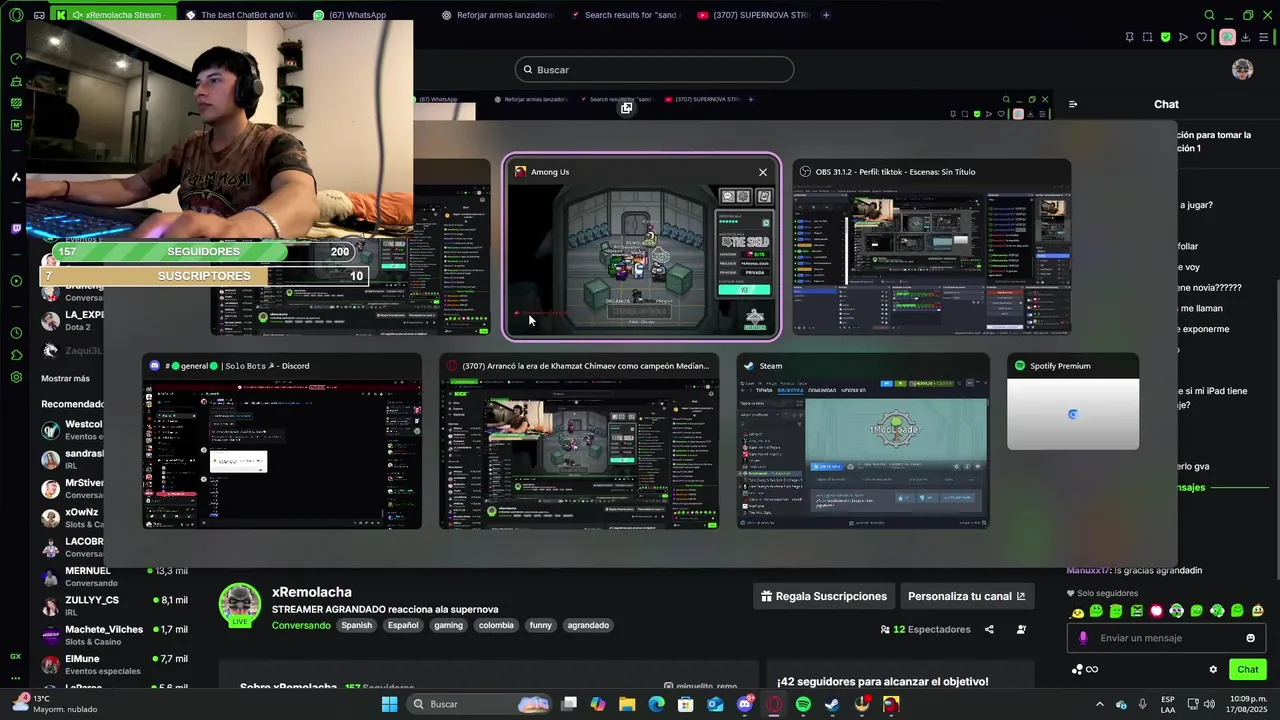Open the MERNUEL channel in sidebar
Viewport: 1280px width, 720px height.
click(x=112, y=576)
